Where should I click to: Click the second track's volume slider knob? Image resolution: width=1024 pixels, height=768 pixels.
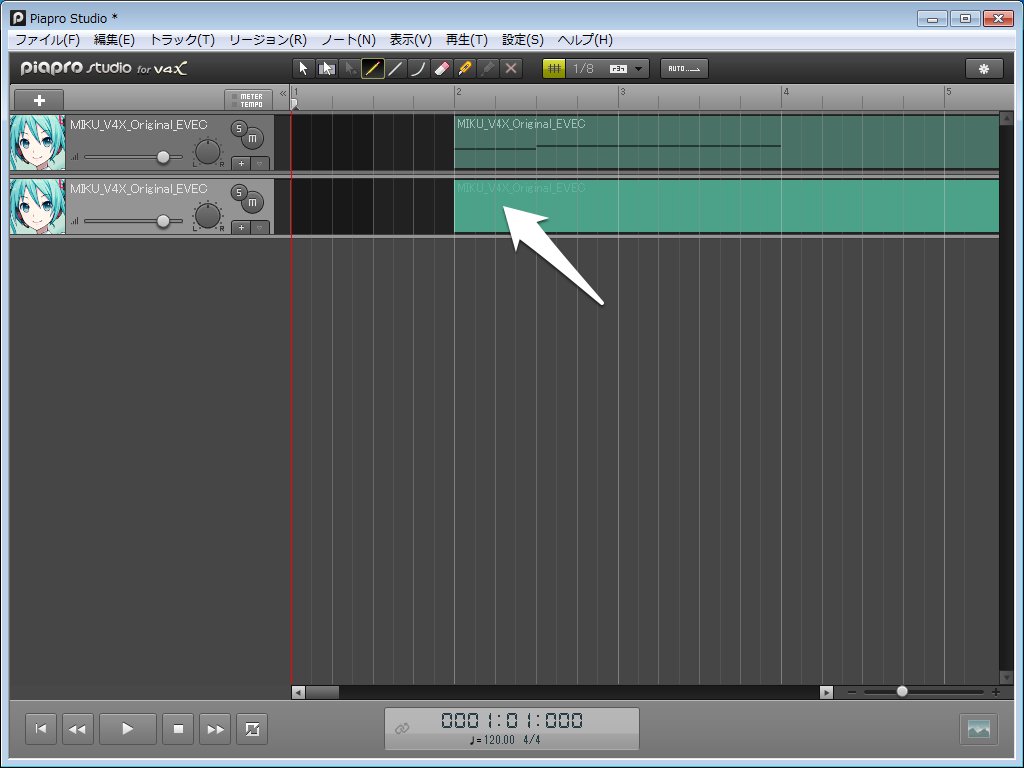tap(163, 221)
